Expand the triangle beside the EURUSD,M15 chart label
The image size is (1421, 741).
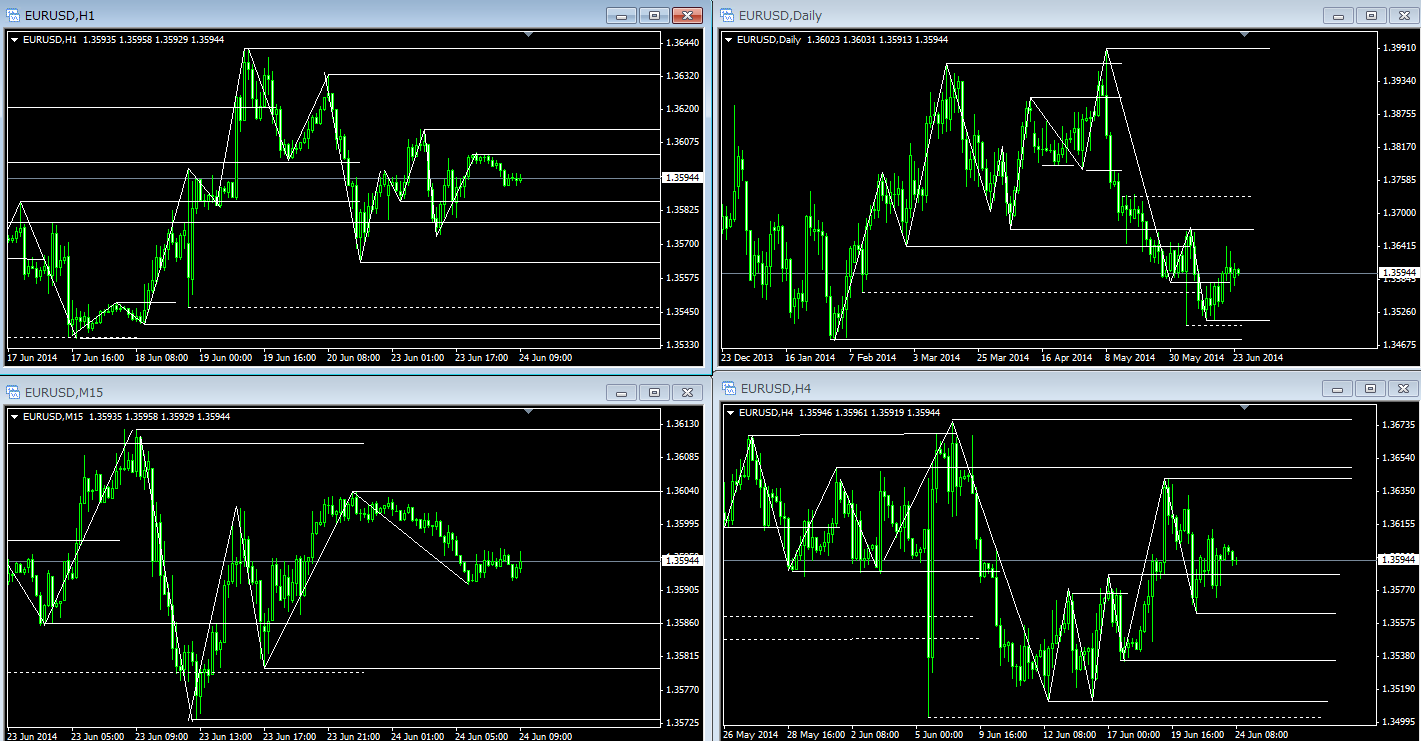pos(14,416)
